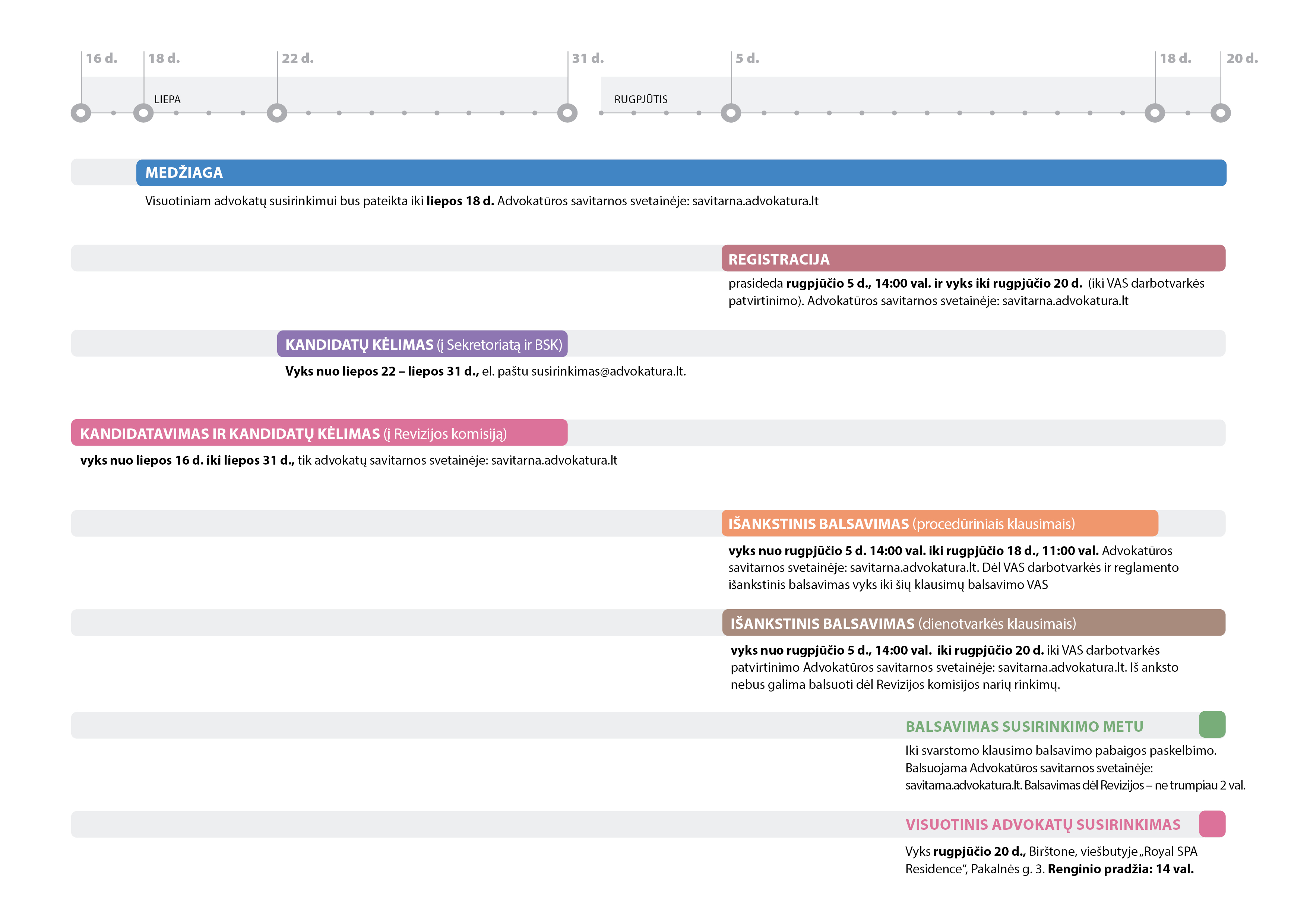Click 'prasideda rugpjūčio 5 d., 14:00 val.' text

(829, 284)
